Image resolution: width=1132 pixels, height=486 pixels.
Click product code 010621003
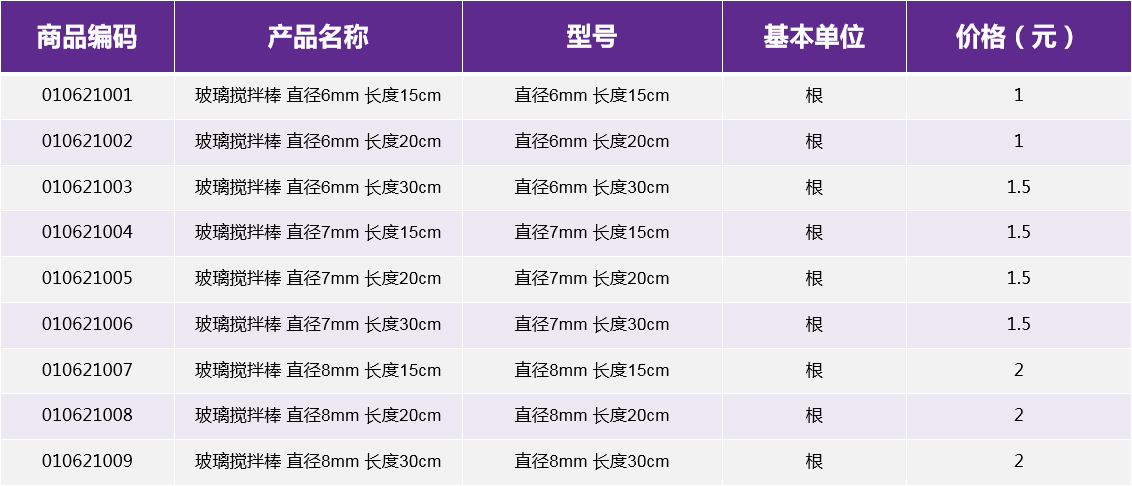(x=87, y=188)
